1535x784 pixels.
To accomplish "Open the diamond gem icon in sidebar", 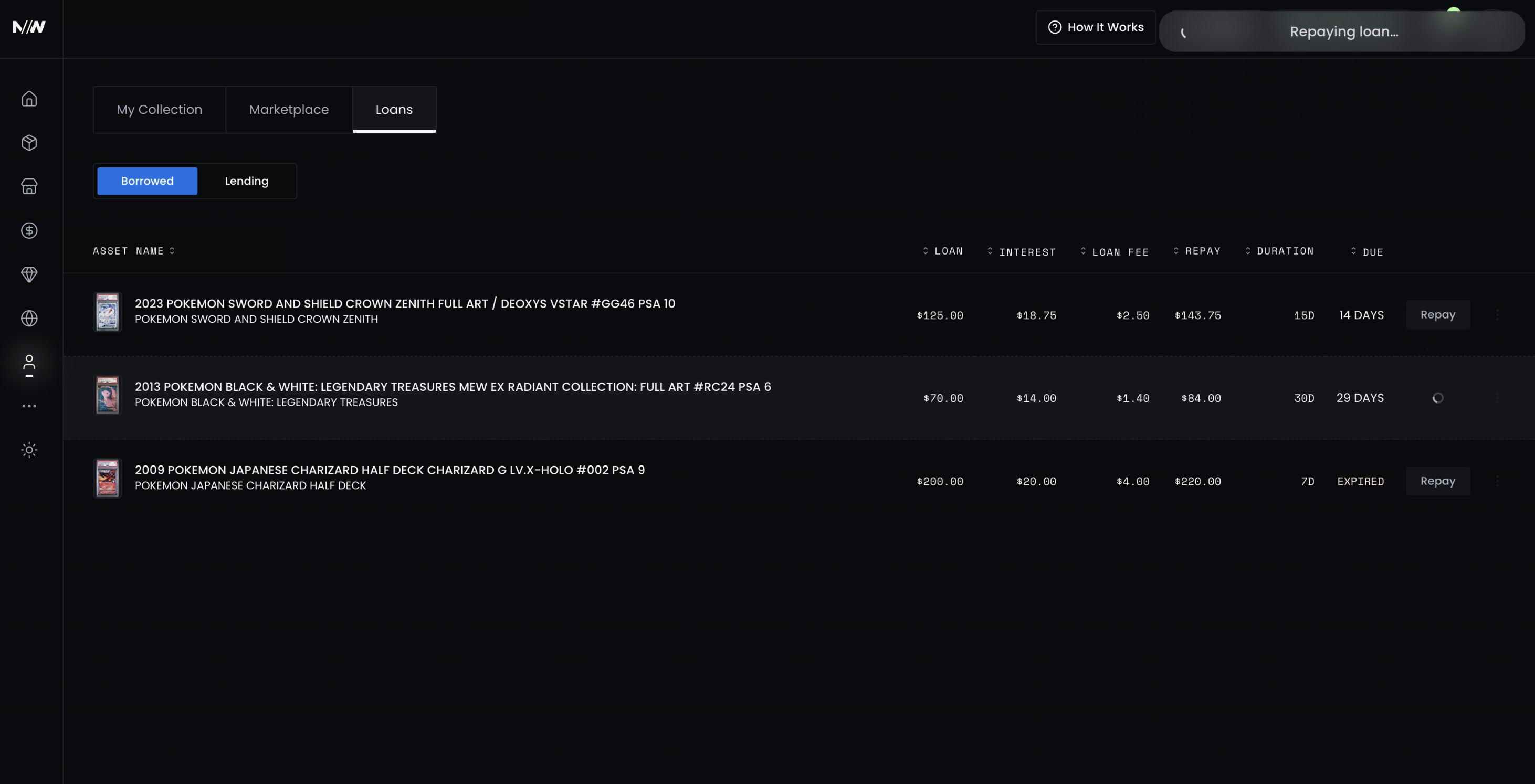I will 29,274.
